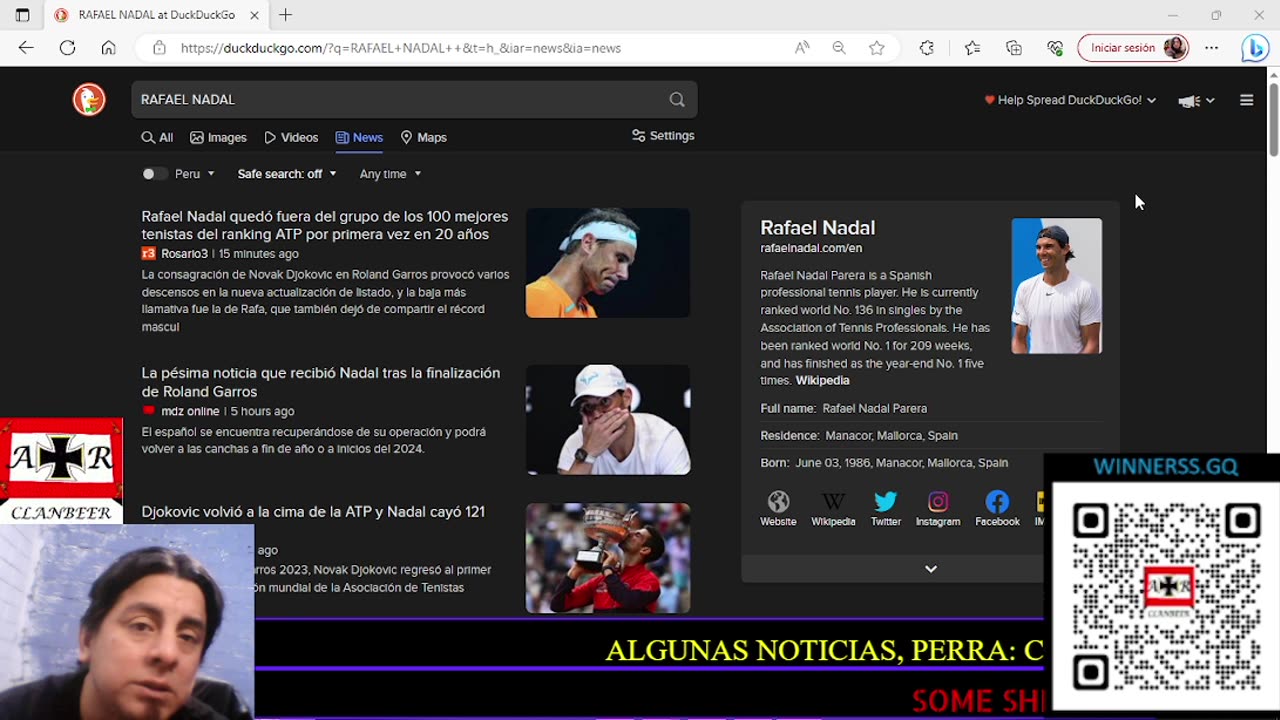Open browser settings and more menu
The height and width of the screenshot is (720, 1280).
click(x=1212, y=48)
